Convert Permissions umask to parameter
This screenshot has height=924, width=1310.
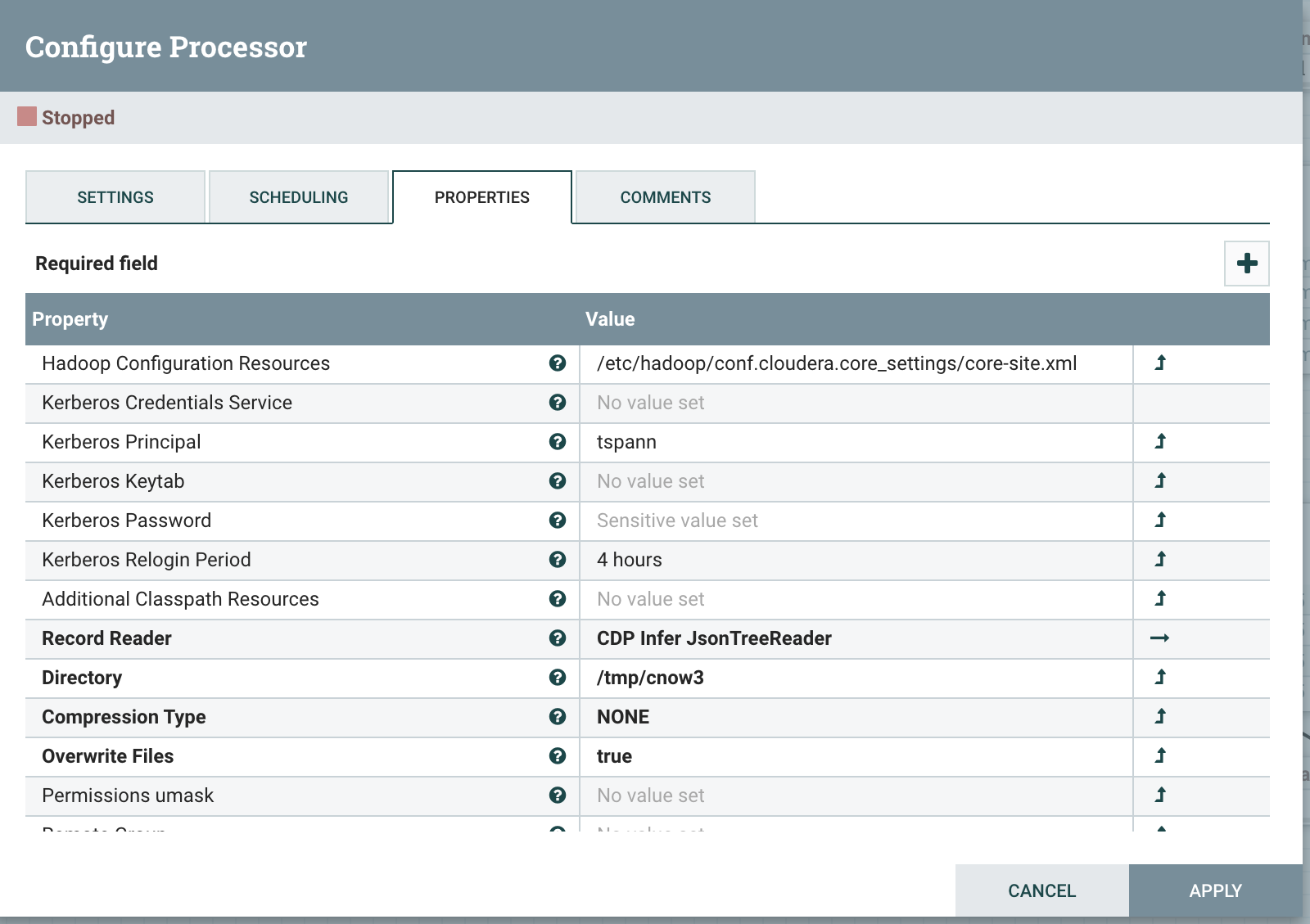[1160, 795]
